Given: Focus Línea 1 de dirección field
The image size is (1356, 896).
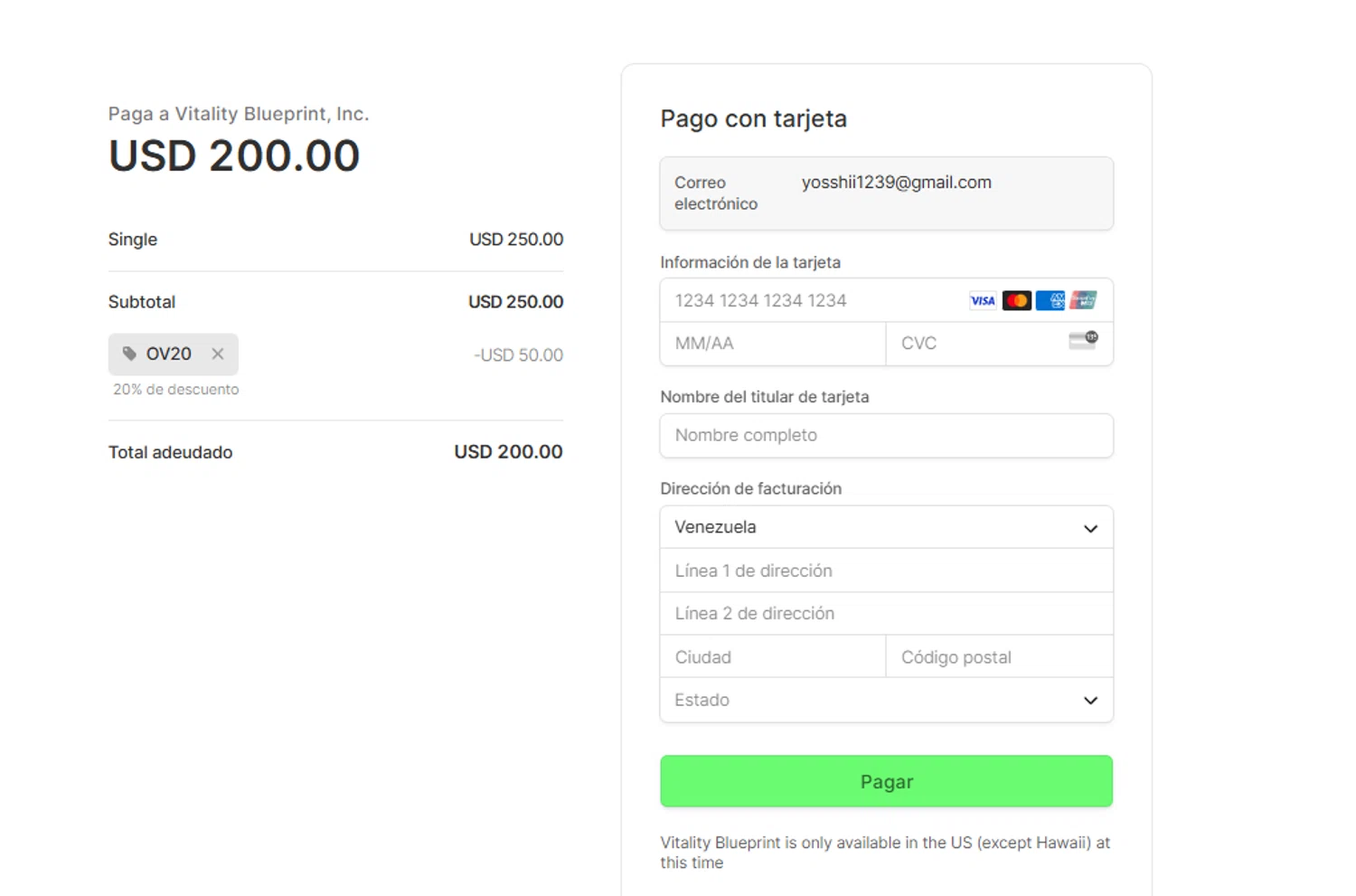Looking at the screenshot, I should [886, 571].
